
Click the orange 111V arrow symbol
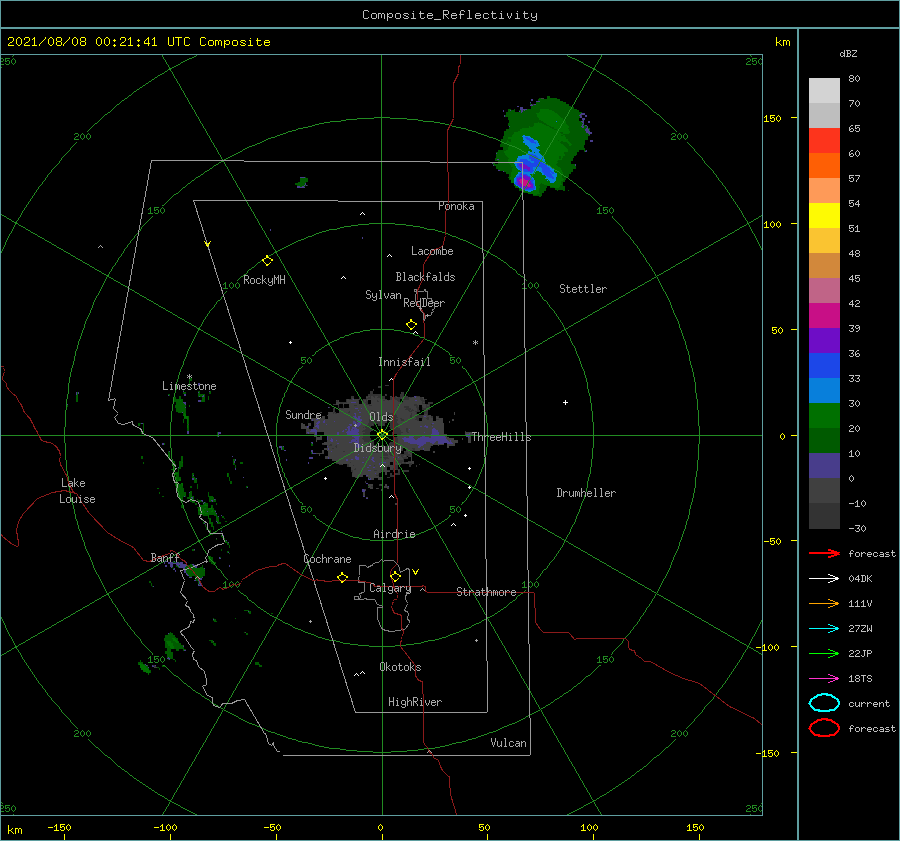pos(824,603)
